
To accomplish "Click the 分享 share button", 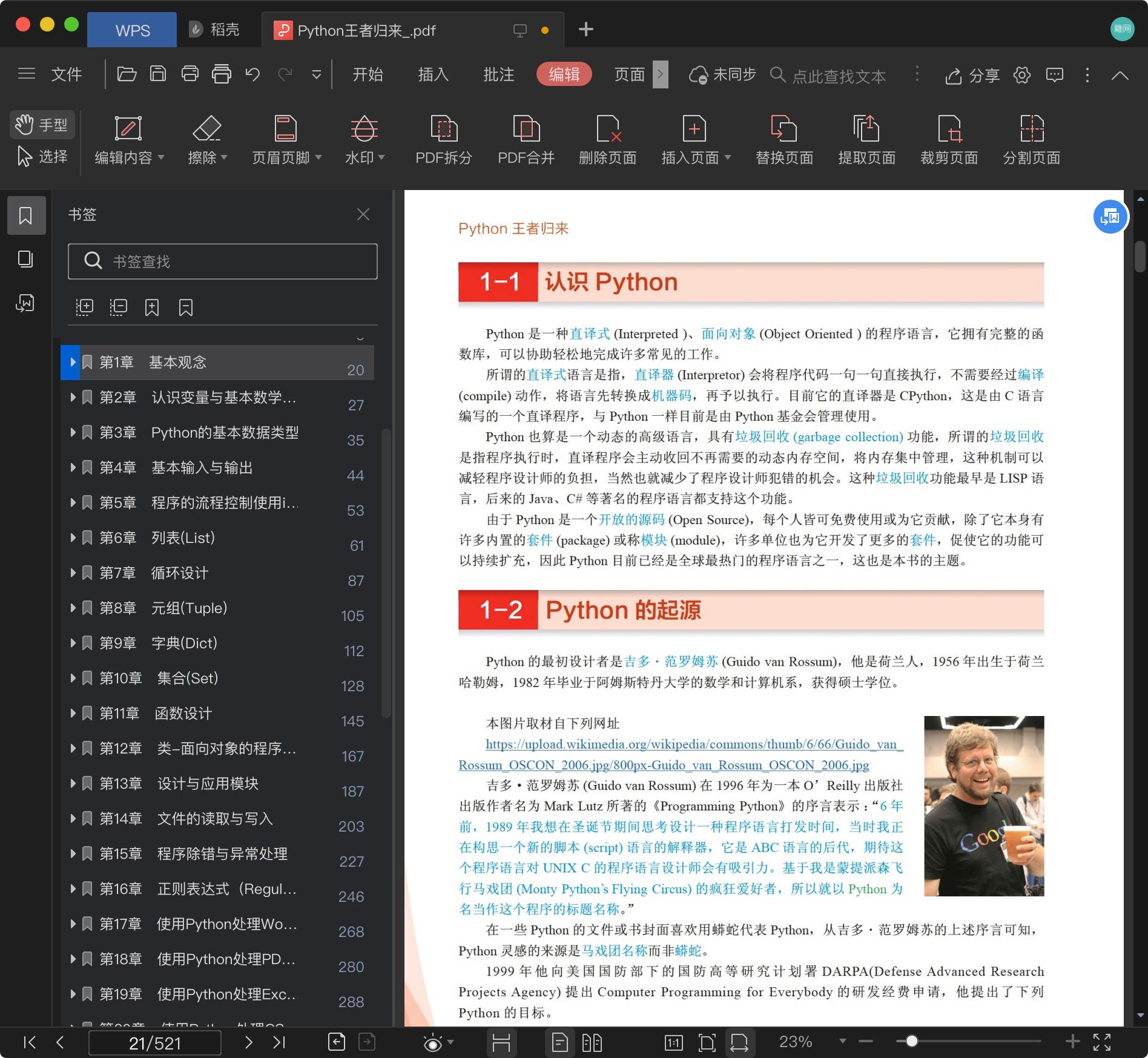I will click(972, 75).
